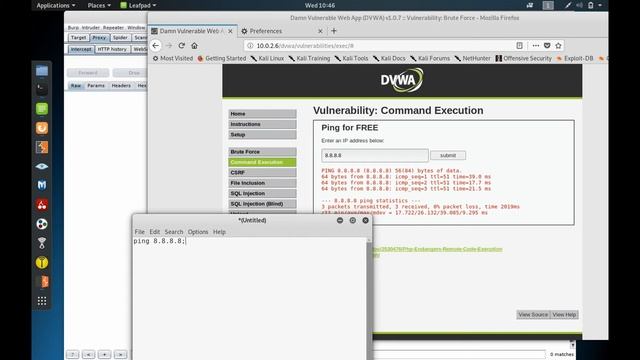Click the Pocket save icon

547,46
